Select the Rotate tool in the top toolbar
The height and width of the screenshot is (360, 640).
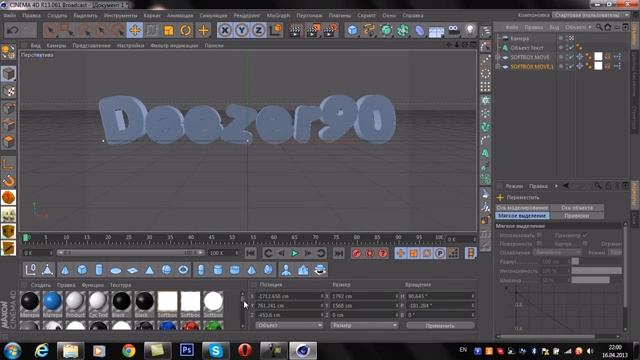point(185,30)
